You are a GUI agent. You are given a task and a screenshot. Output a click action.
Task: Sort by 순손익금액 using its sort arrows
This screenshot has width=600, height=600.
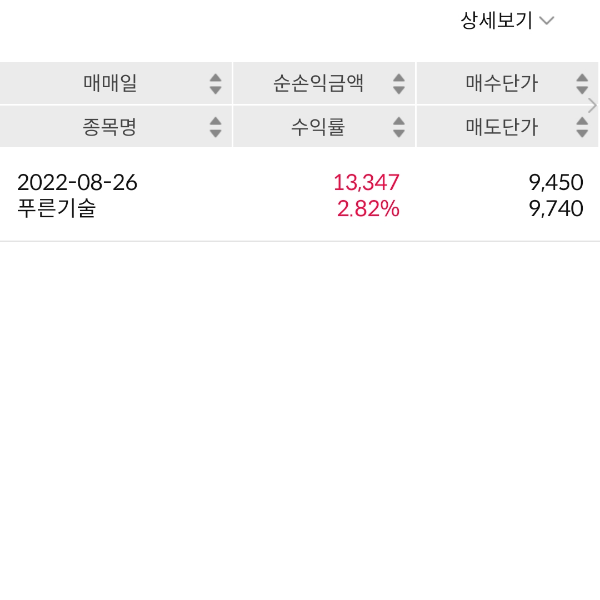tap(399, 84)
